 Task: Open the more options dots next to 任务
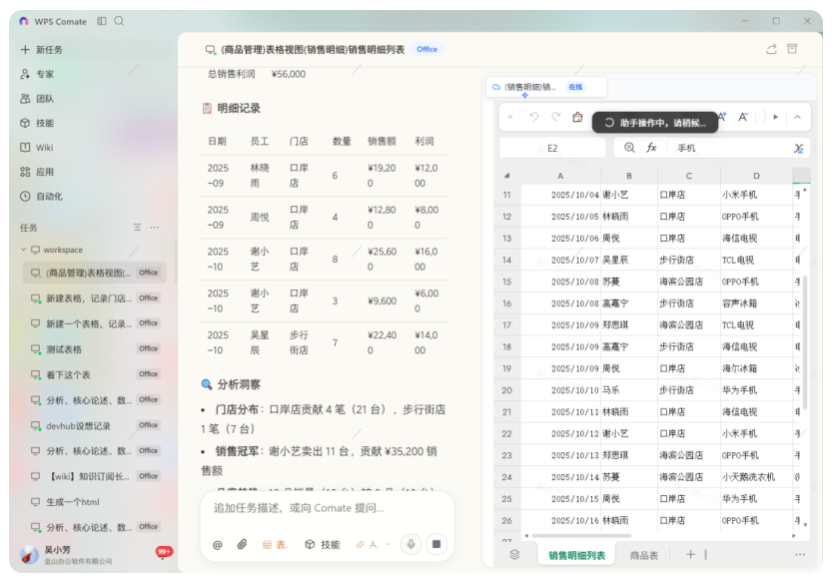pyautogui.click(x=154, y=227)
